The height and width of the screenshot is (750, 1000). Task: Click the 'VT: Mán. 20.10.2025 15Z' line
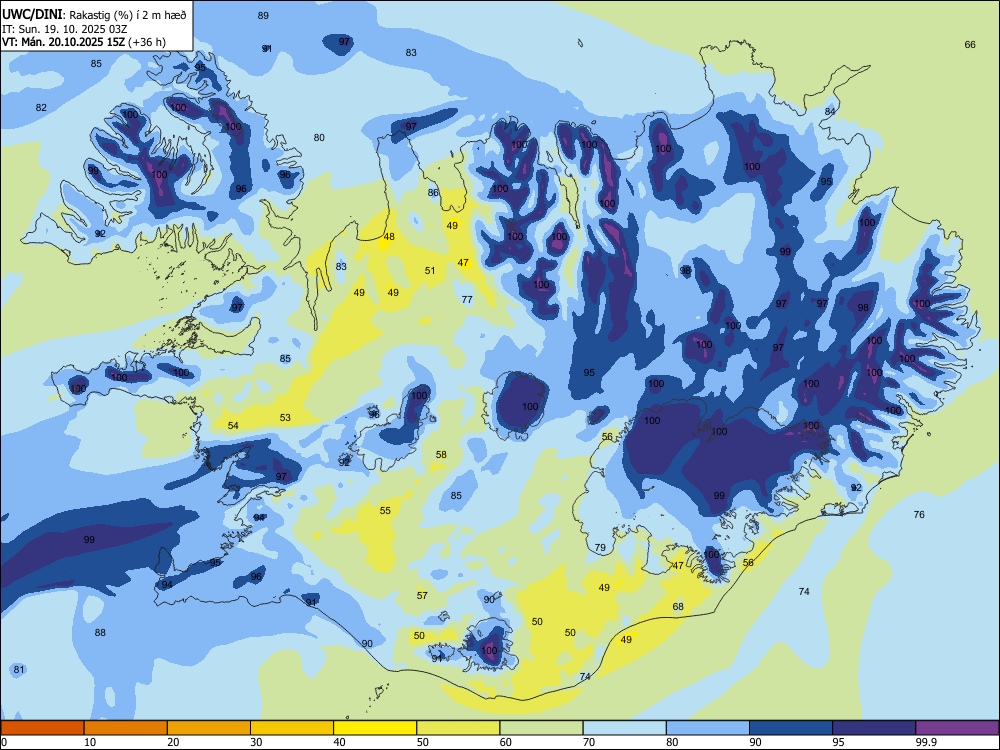click(84, 42)
